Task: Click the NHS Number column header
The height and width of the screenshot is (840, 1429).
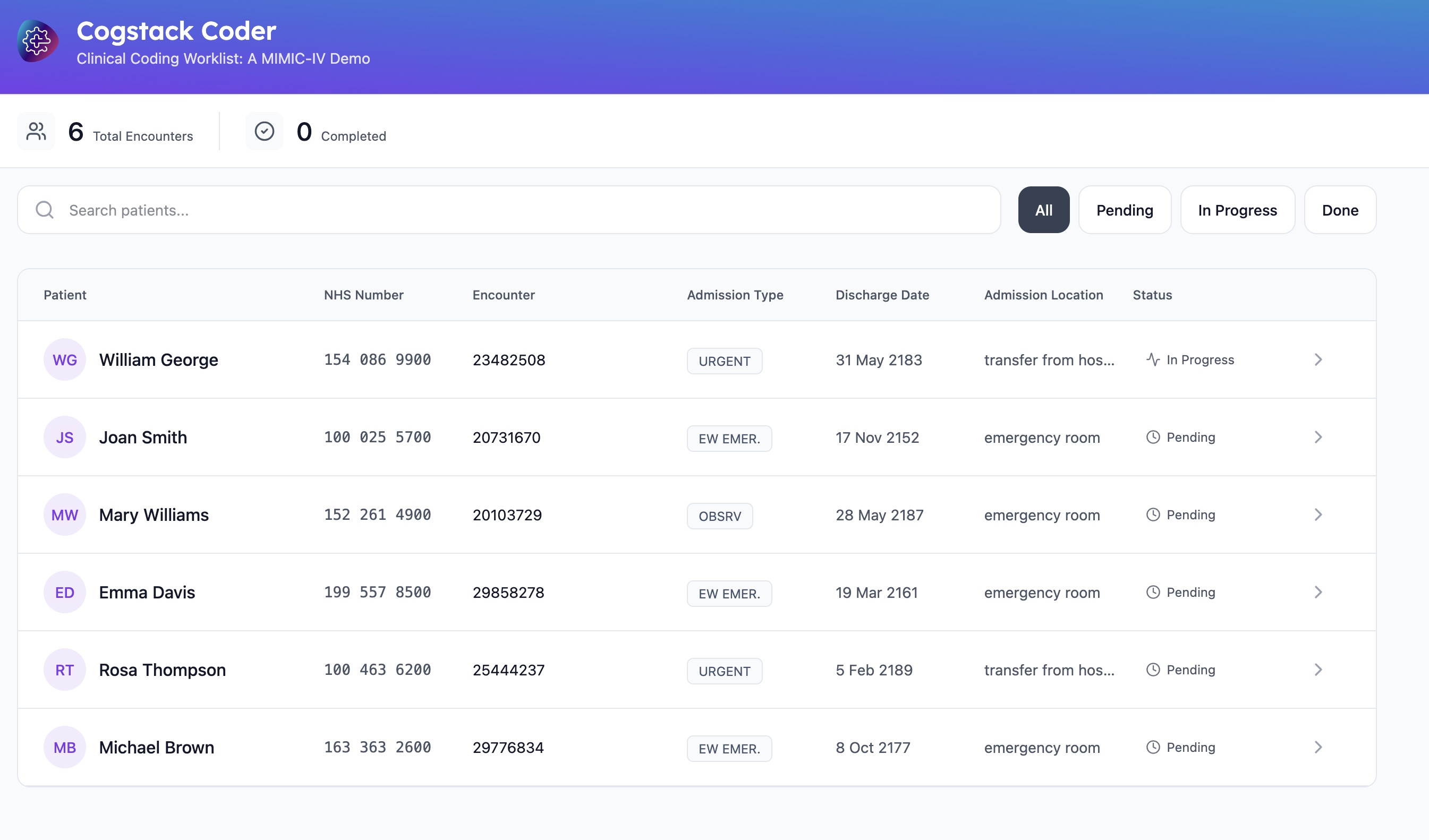Action: [x=363, y=295]
